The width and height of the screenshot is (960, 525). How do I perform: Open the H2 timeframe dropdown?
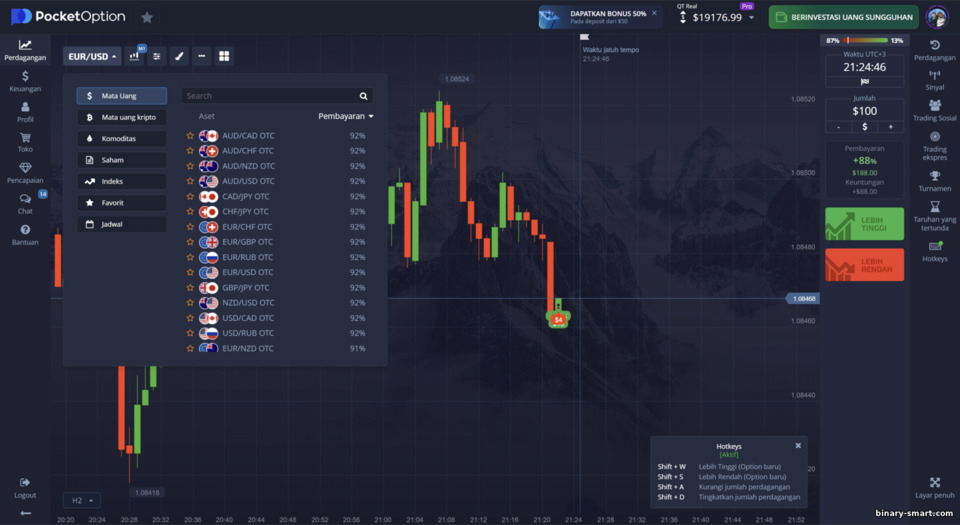82,500
